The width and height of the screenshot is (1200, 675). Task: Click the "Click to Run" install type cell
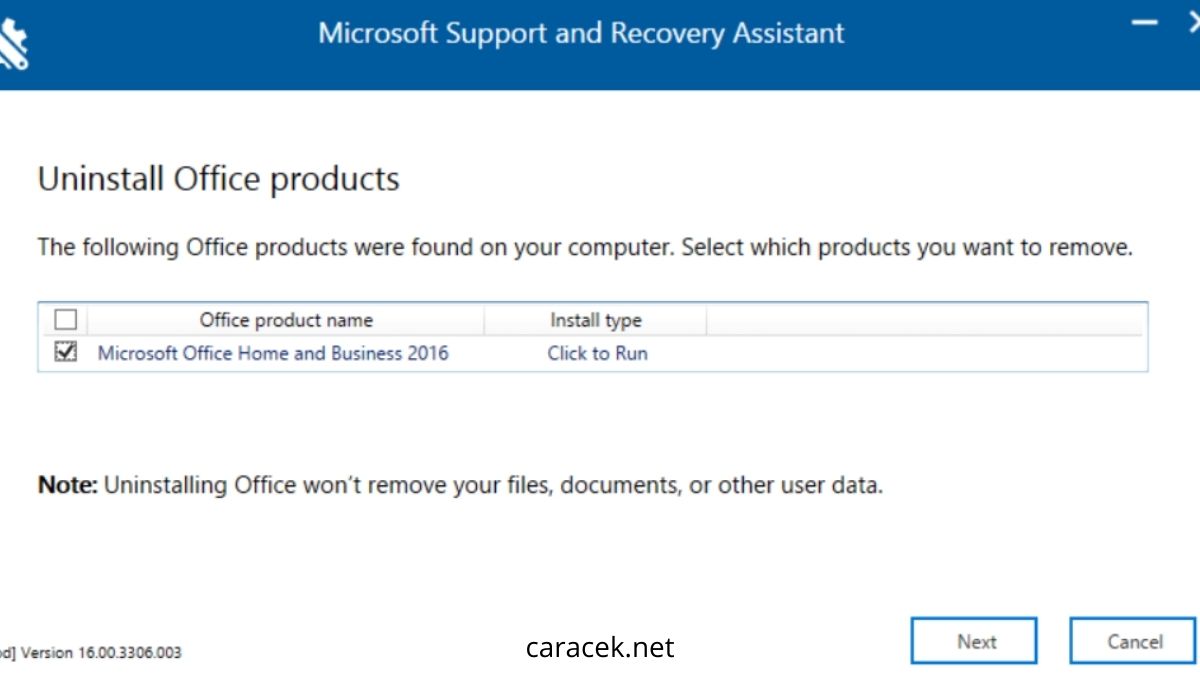pyautogui.click(x=597, y=353)
